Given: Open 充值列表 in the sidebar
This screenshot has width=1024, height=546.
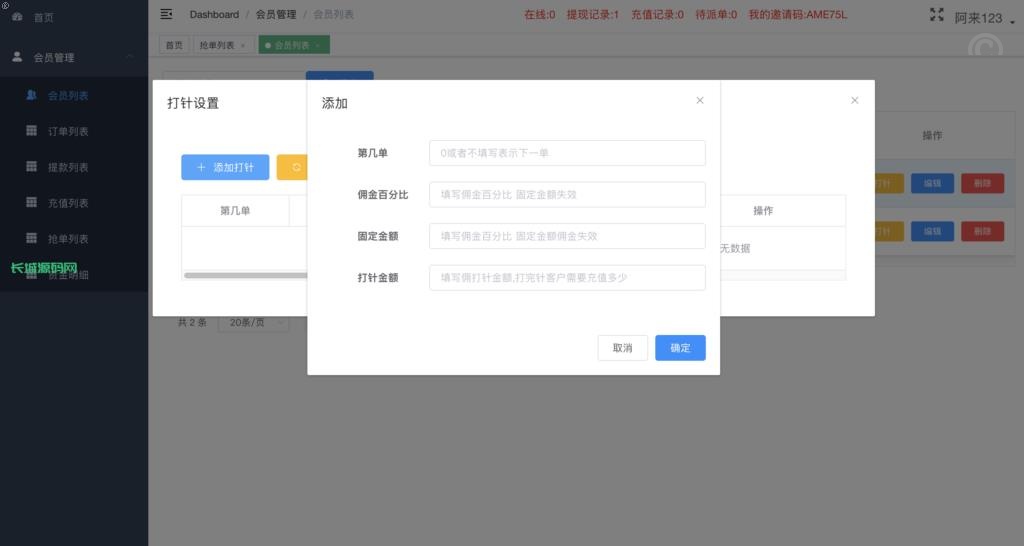Looking at the screenshot, I should point(68,203).
